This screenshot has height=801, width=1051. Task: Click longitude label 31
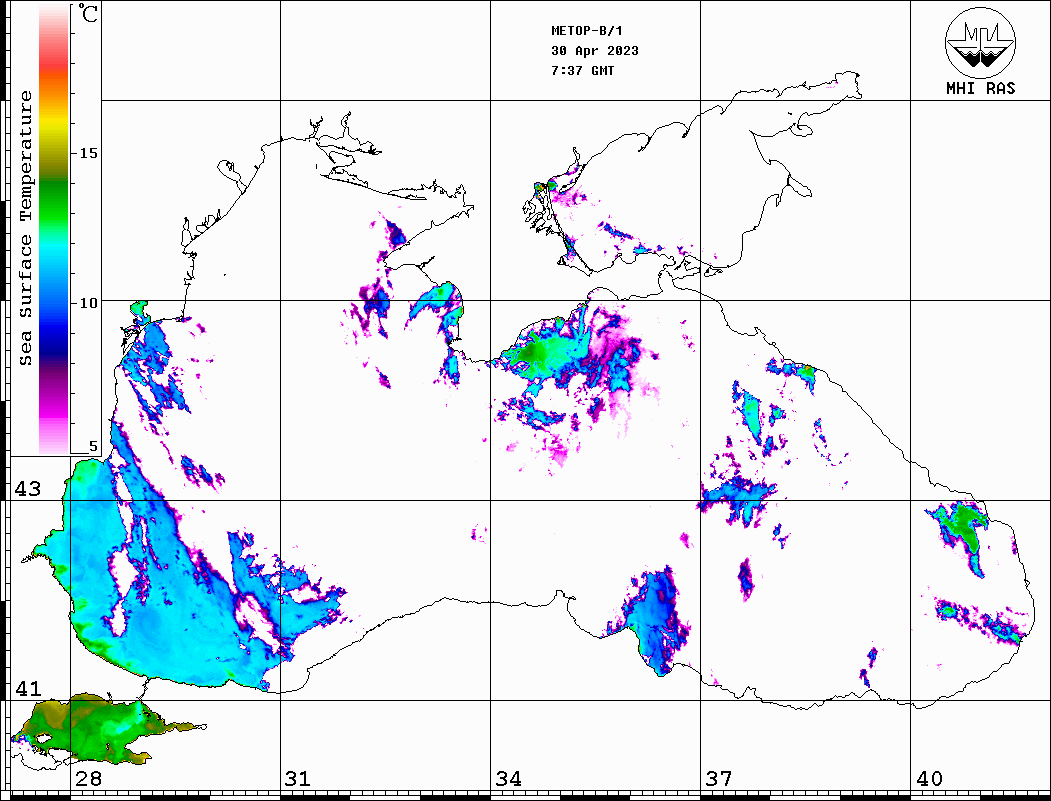coord(298,779)
